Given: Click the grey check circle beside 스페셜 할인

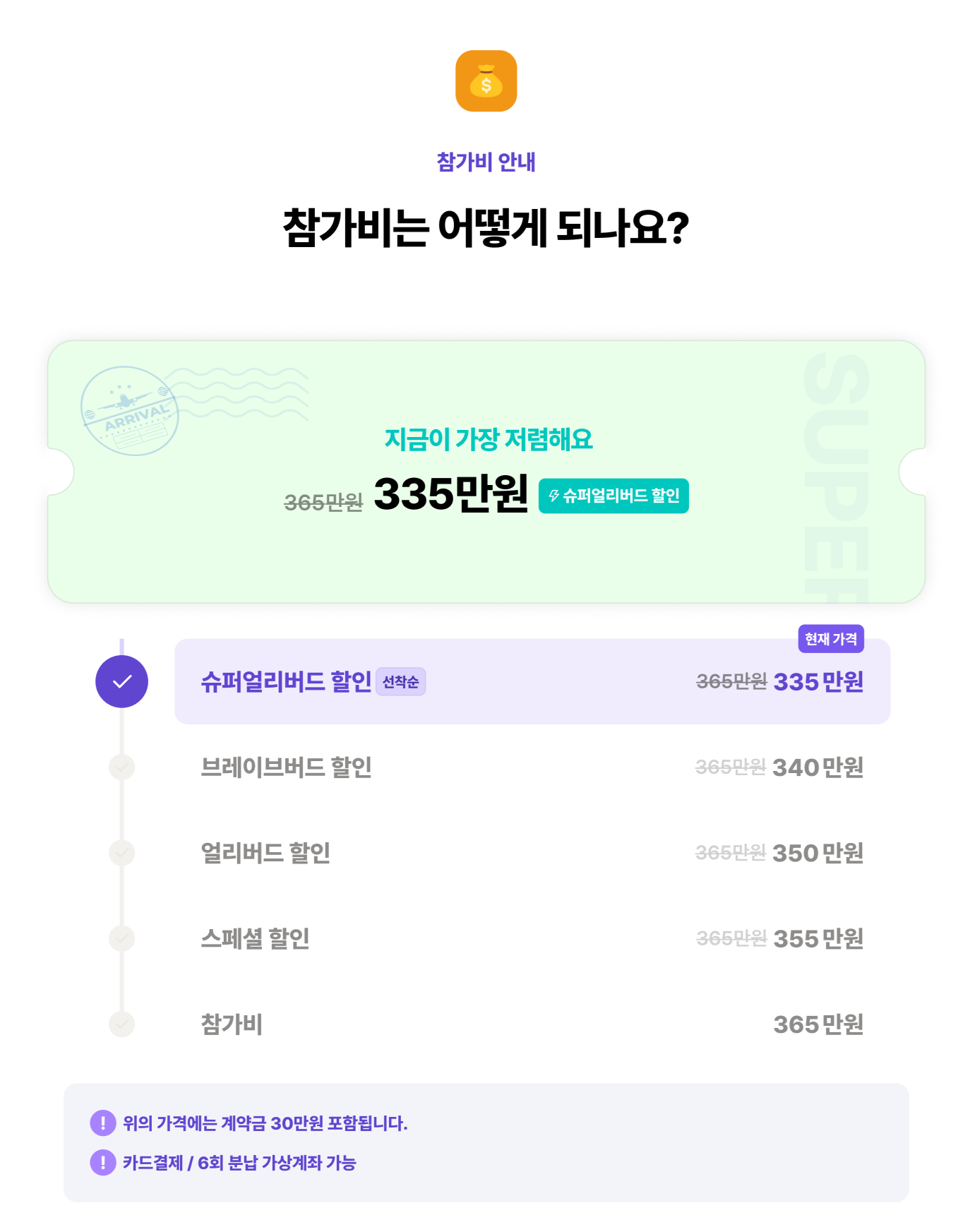Looking at the screenshot, I should pos(122,938).
